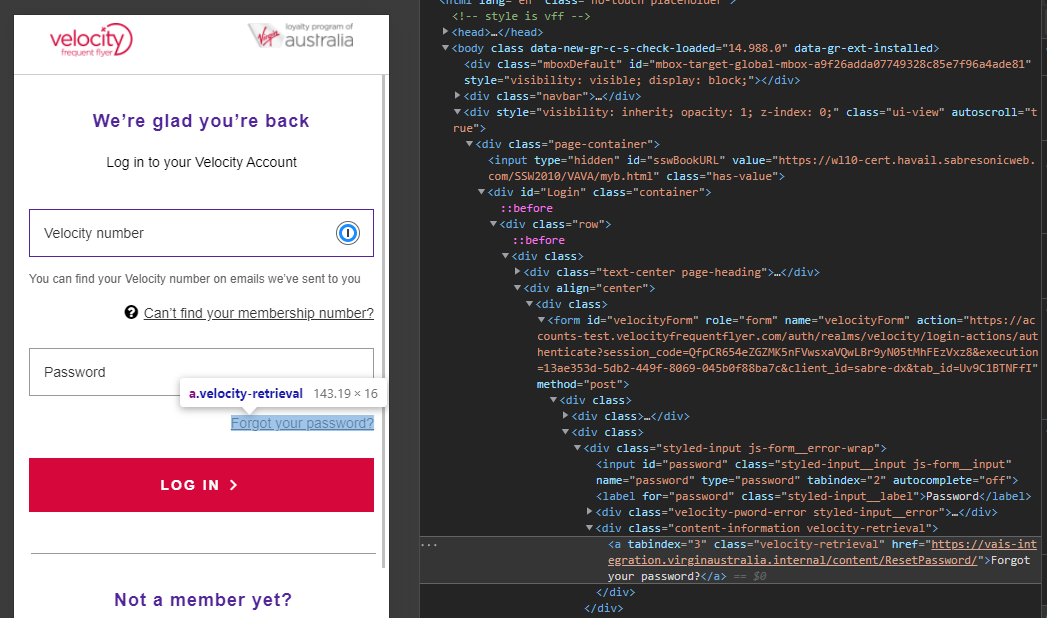
Task: Click the Virgin Australia logo
Action: tap(300, 35)
